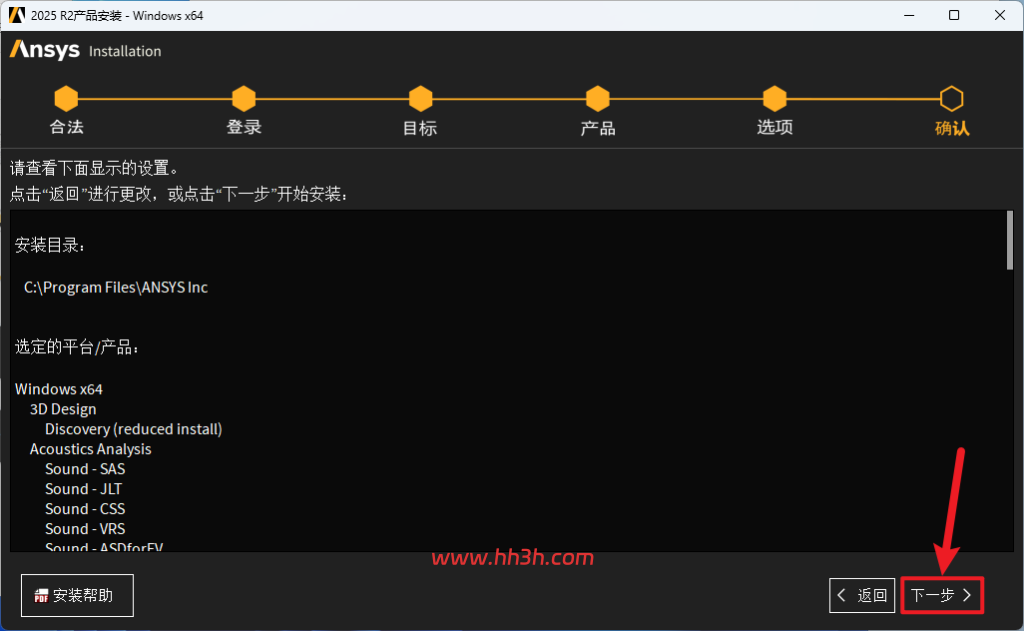1024x631 pixels.
Task: Select the 合法 step label
Action: [67, 127]
